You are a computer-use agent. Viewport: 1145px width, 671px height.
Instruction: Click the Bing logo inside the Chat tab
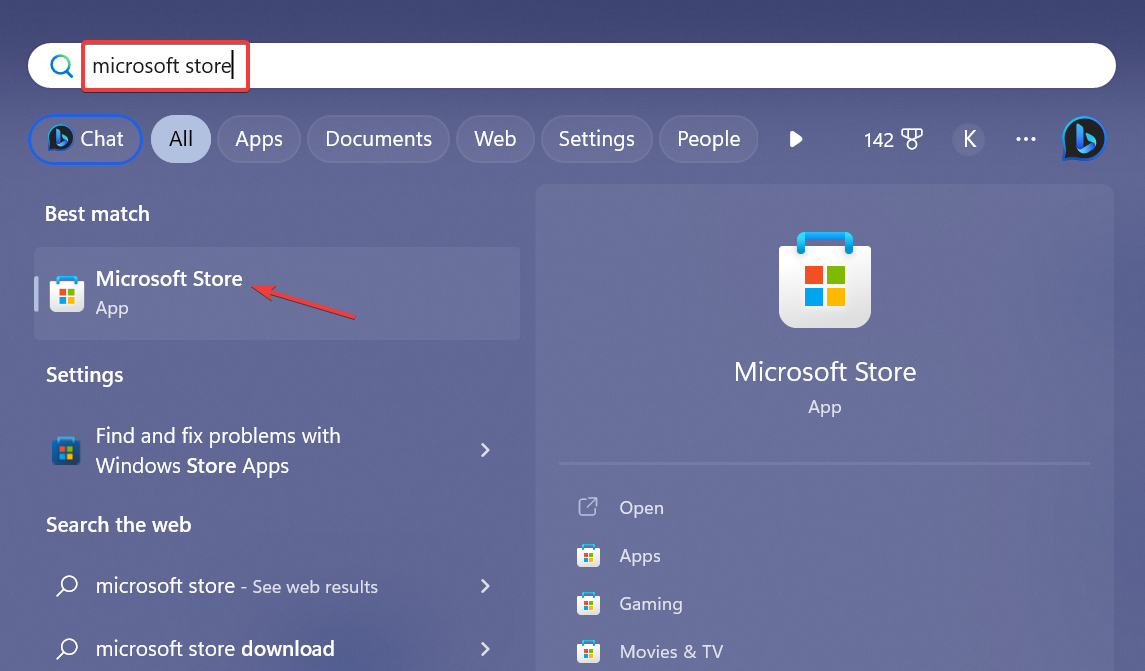pyautogui.click(x=61, y=138)
